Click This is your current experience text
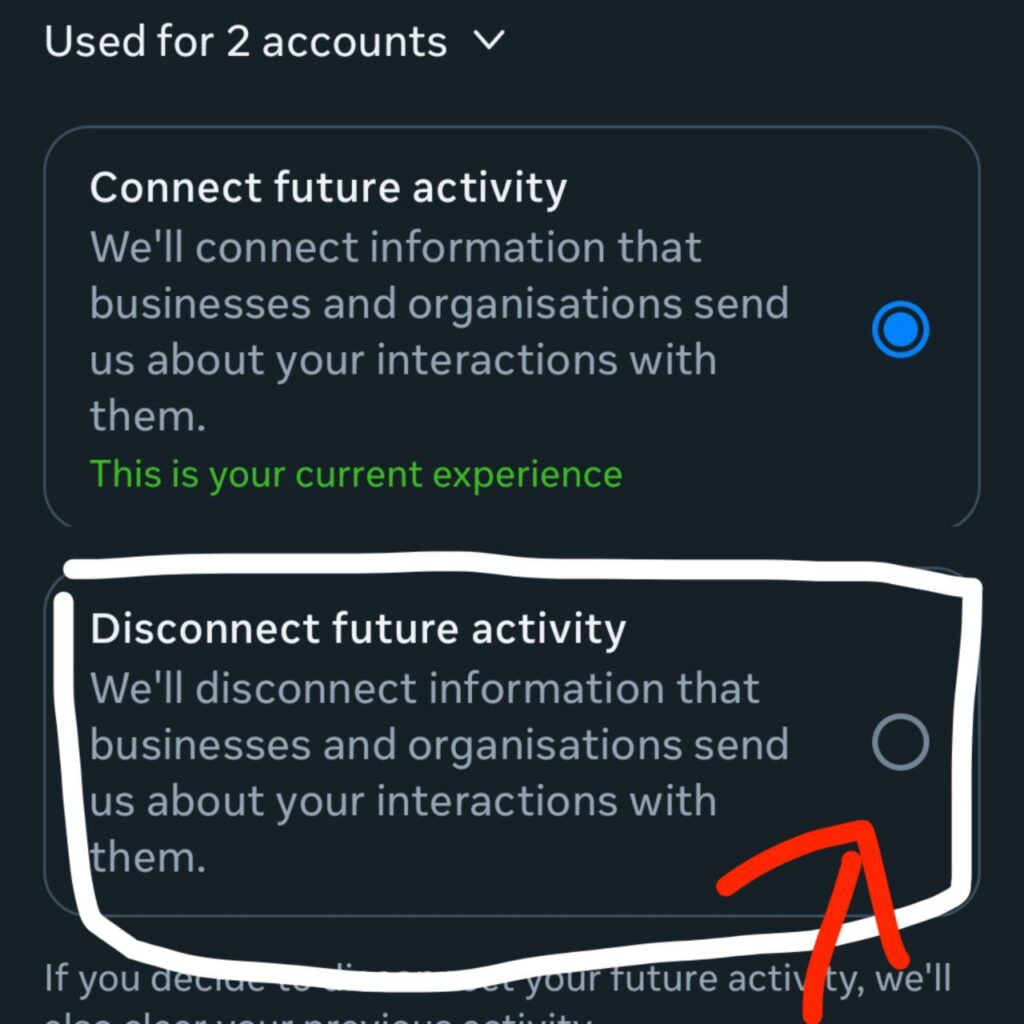1024x1024 pixels. point(354,474)
